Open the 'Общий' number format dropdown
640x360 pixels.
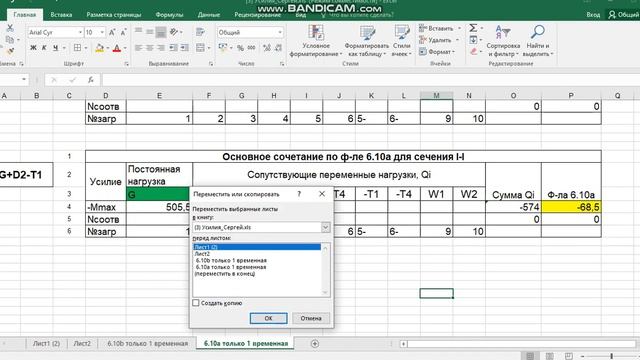280,32
